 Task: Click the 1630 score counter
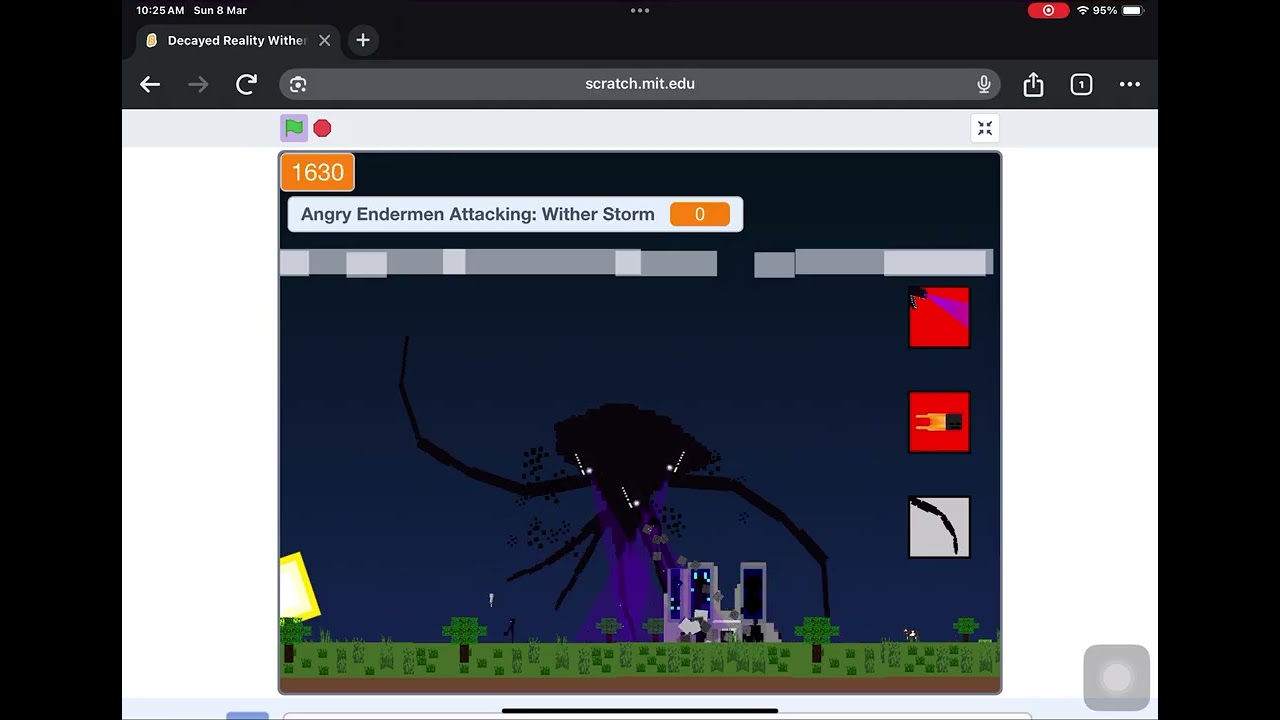point(317,172)
